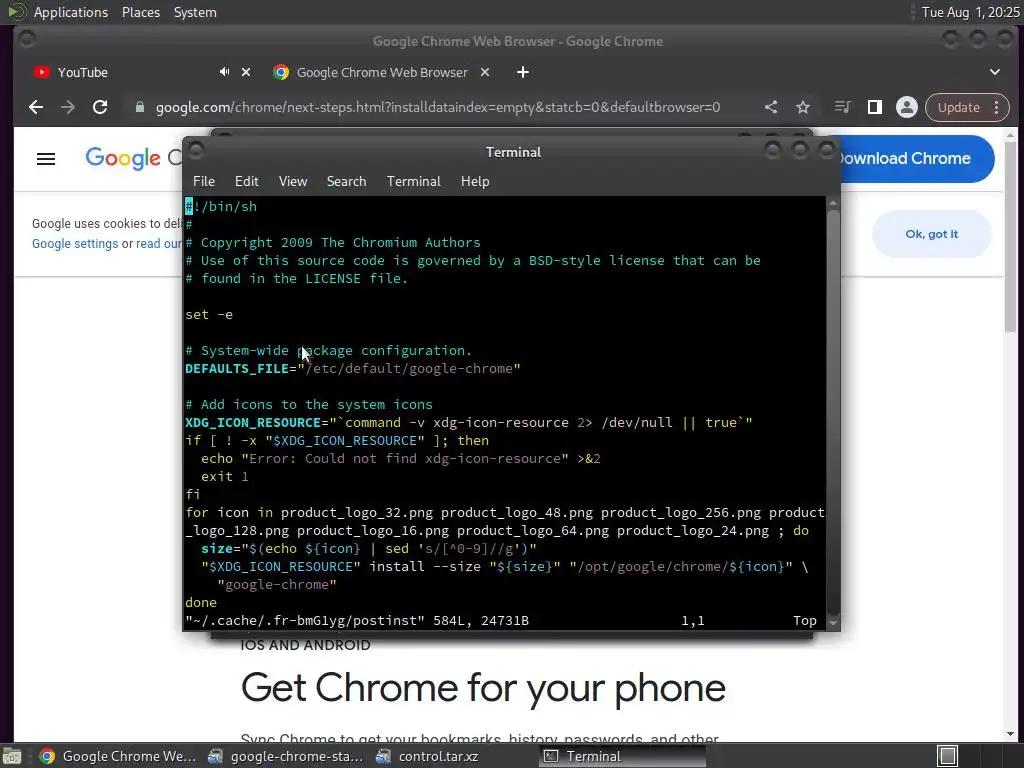Go back in Chrome browser
The height and width of the screenshot is (768, 1024).
tap(36, 107)
